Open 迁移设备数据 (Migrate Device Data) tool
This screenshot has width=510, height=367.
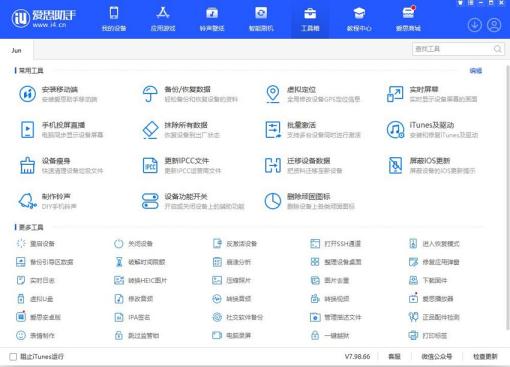pos(304,165)
